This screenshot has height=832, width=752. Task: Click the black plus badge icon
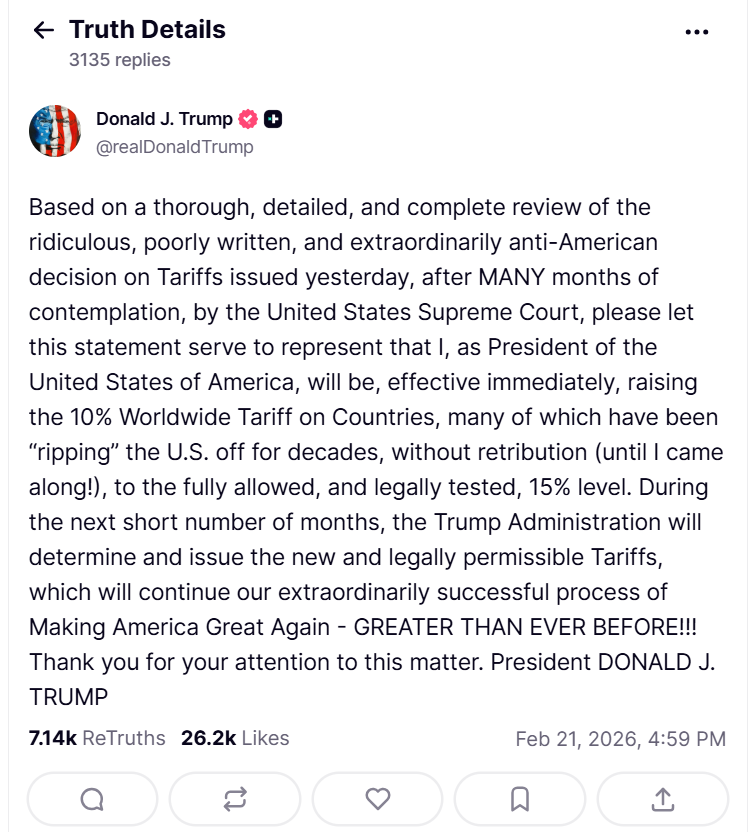[273, 119]
